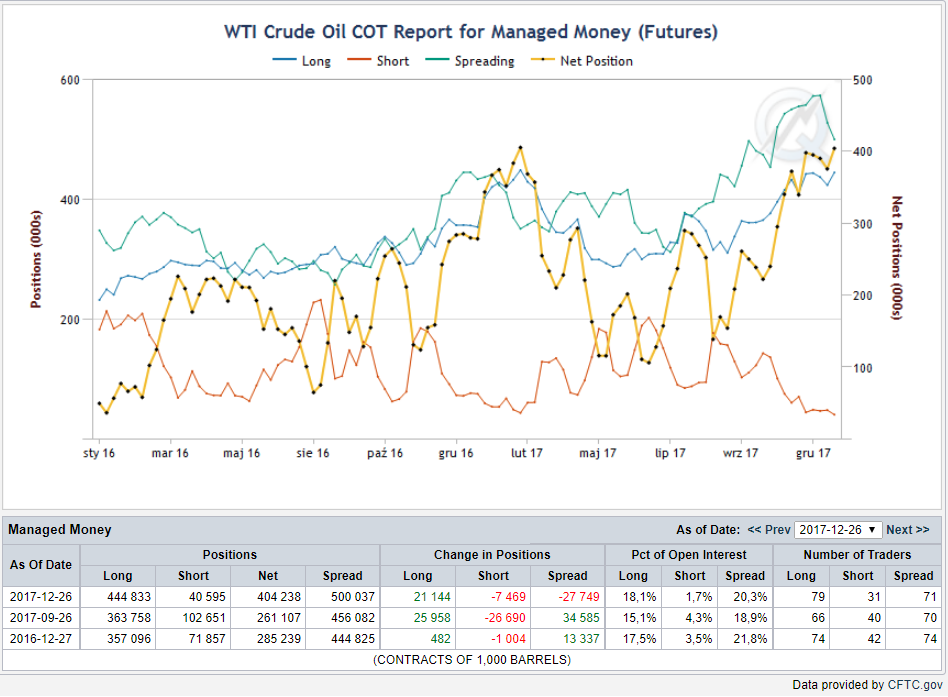
Task: Click Long position value 363 758
Action: [129, 618]
